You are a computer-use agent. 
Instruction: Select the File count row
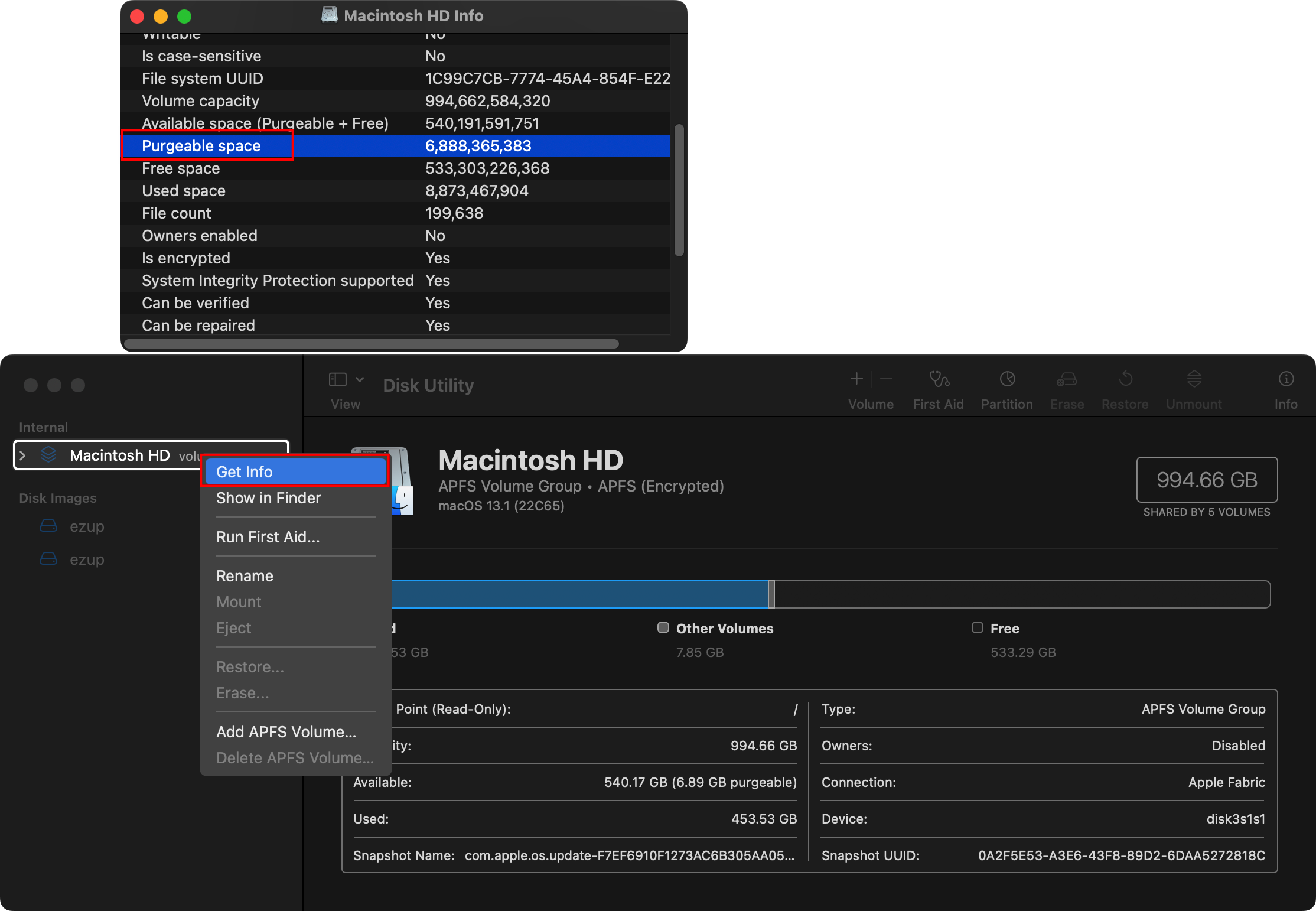tap(395, 213)
